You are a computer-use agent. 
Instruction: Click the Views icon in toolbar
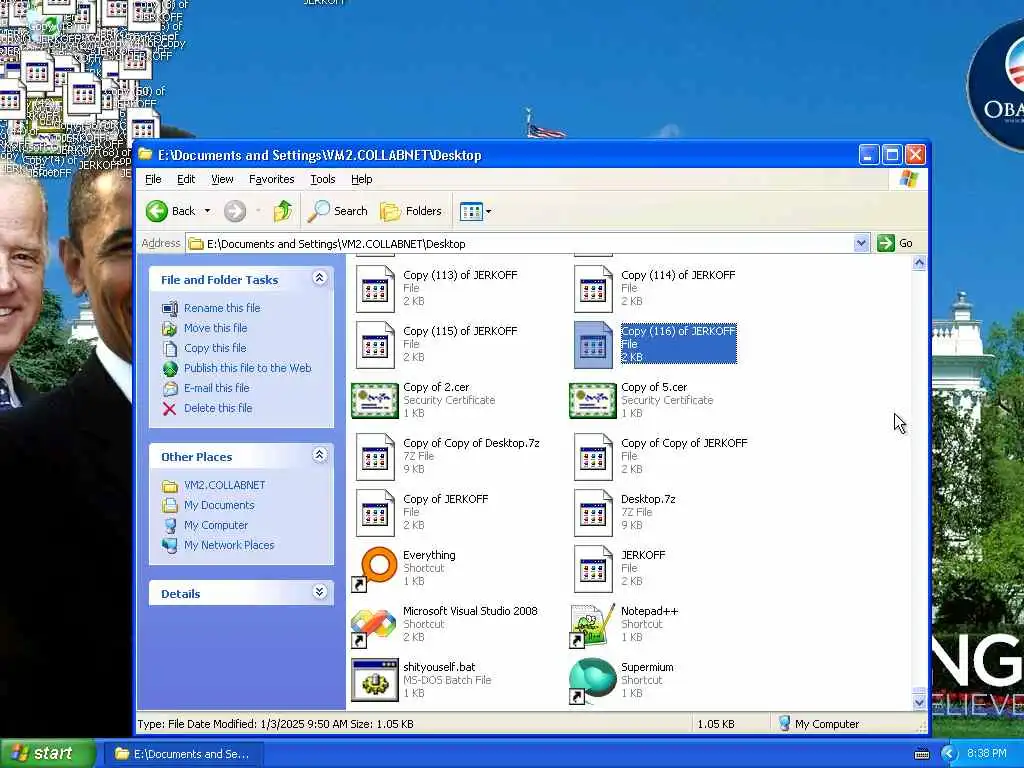tap(470, 211)
